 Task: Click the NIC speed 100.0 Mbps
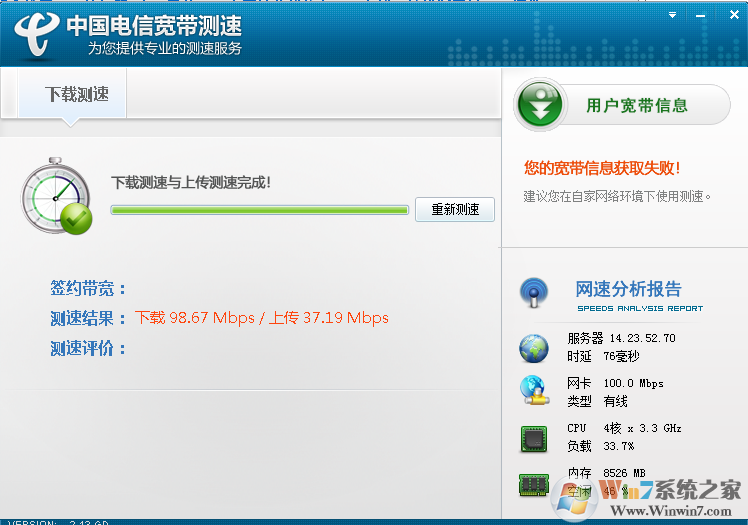pyautogui.click(x=634, y=383)
